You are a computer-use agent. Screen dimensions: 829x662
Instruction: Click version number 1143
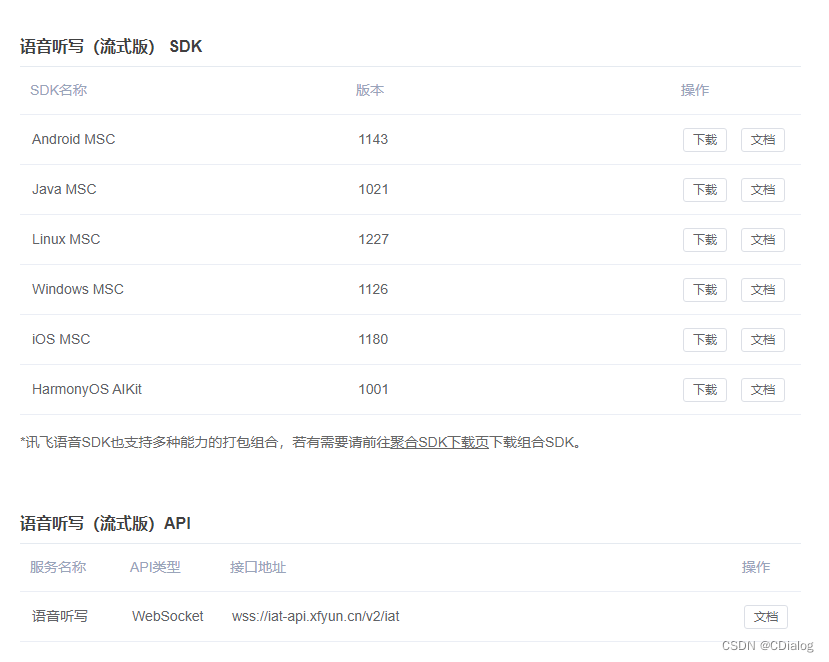click(373, 140)
